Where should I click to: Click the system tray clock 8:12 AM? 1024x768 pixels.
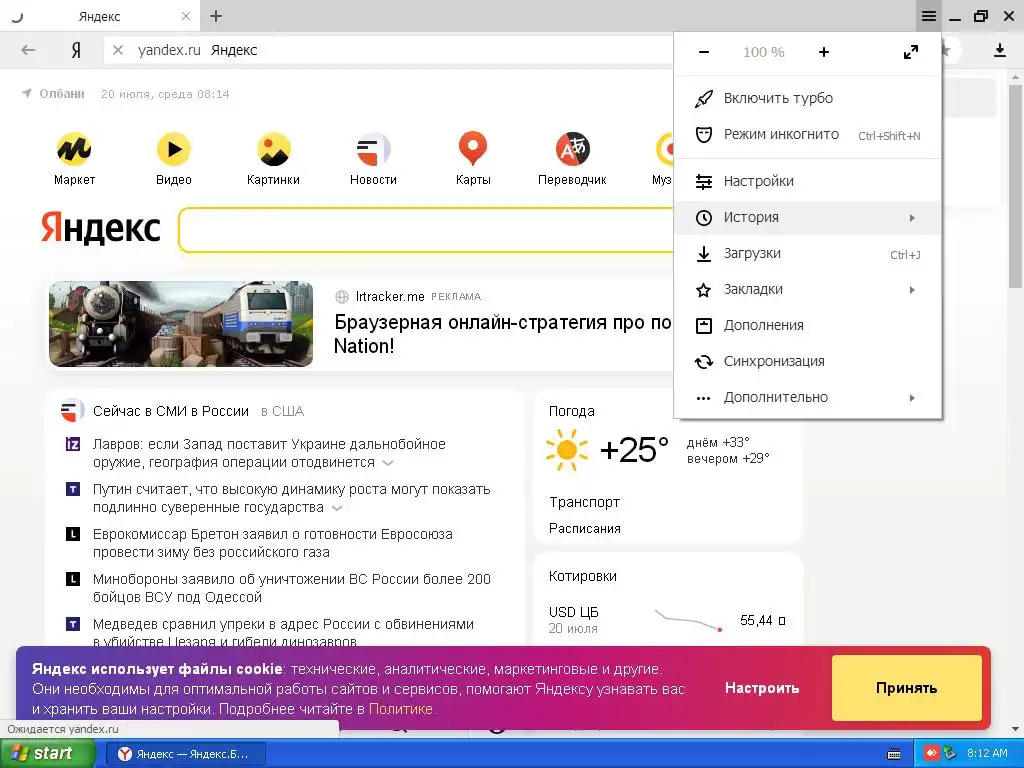point(987,754)
